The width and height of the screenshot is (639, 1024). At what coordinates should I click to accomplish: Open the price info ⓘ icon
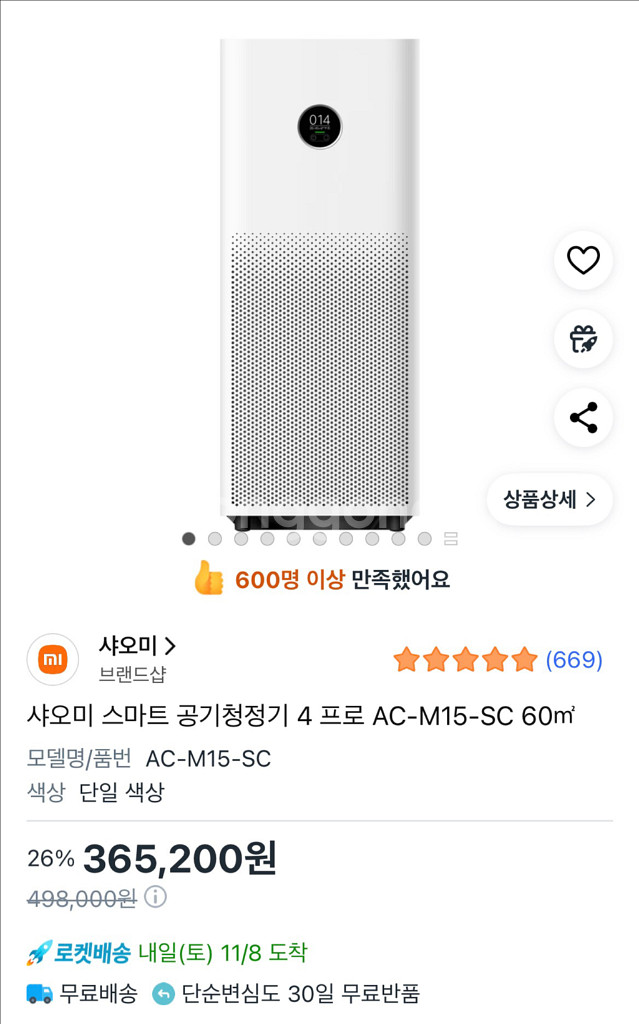coord(157,900)
